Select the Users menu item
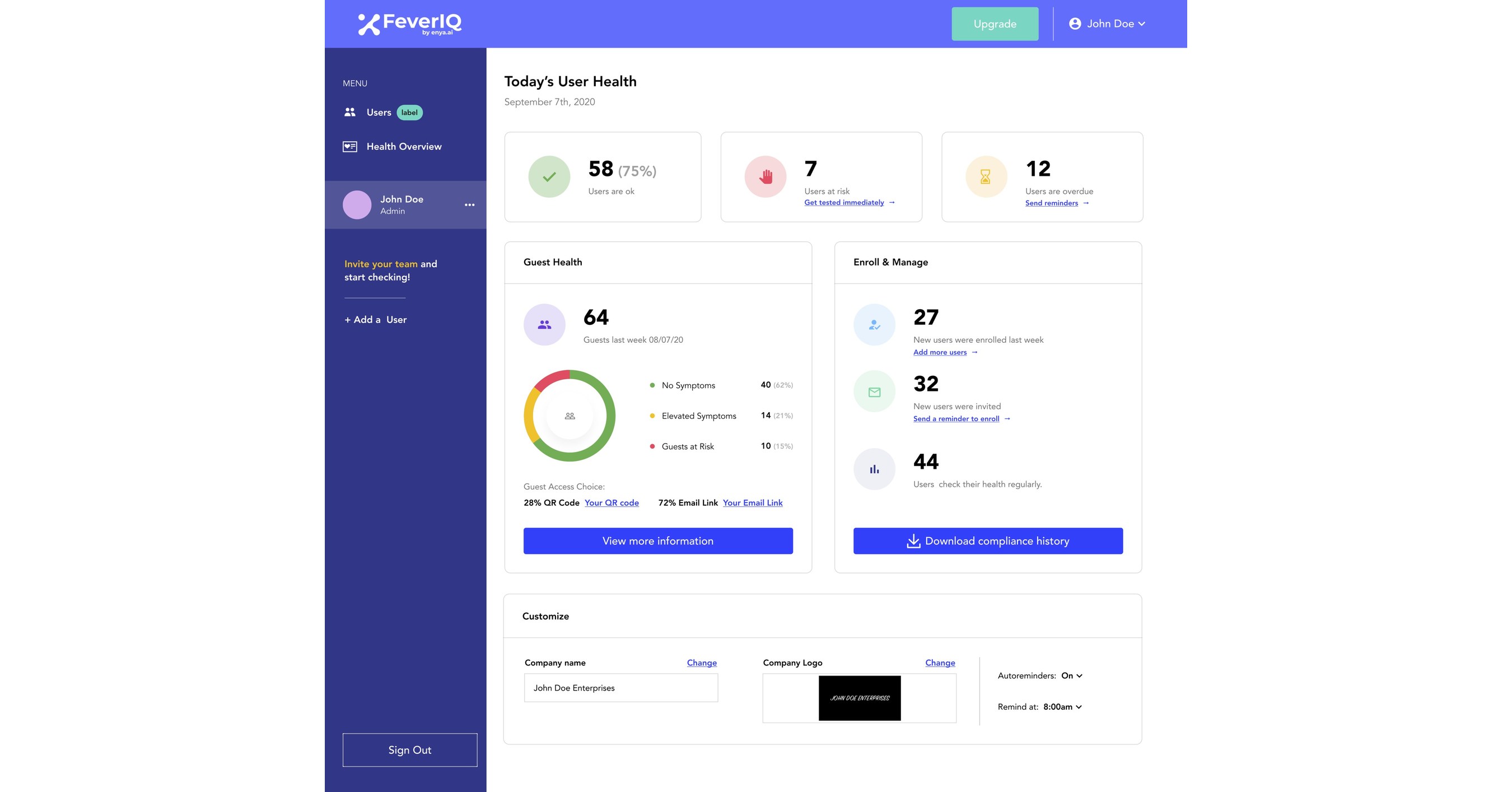The width and height of the screenshot is (1512, 792). [x=379, y=111]
